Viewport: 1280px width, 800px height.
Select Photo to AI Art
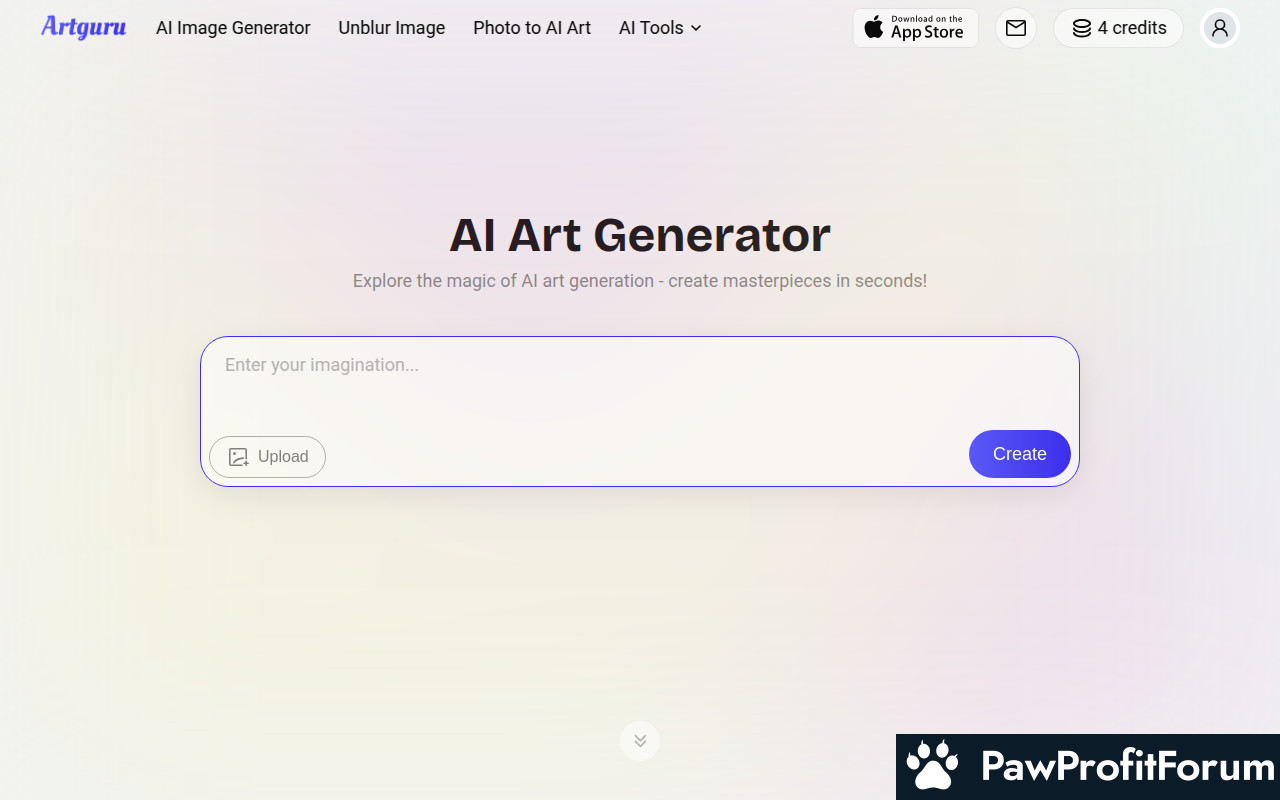[x=532, y=28]
